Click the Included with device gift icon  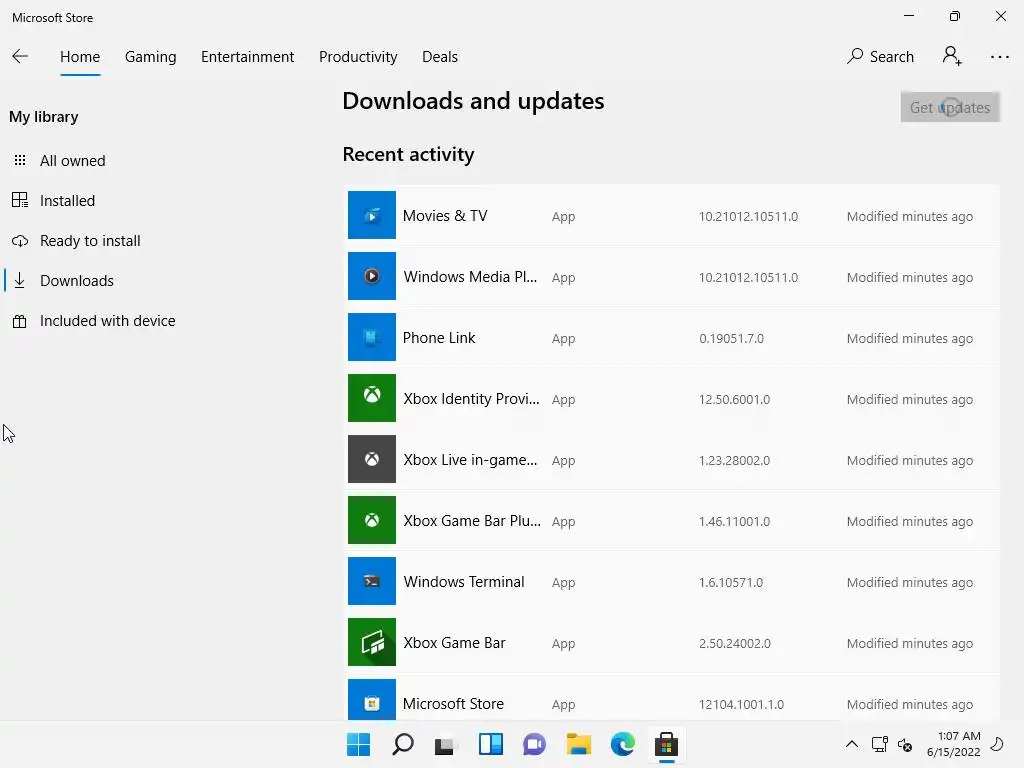click(x=20, y=321)
